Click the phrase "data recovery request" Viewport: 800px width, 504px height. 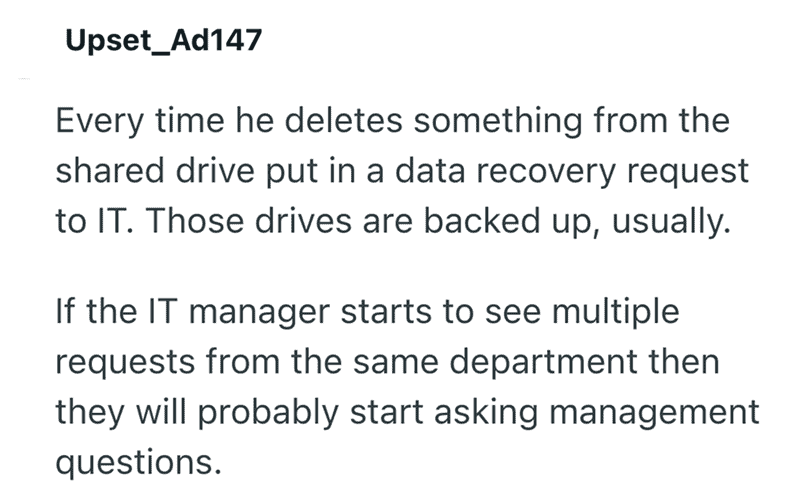pos(571,172)
